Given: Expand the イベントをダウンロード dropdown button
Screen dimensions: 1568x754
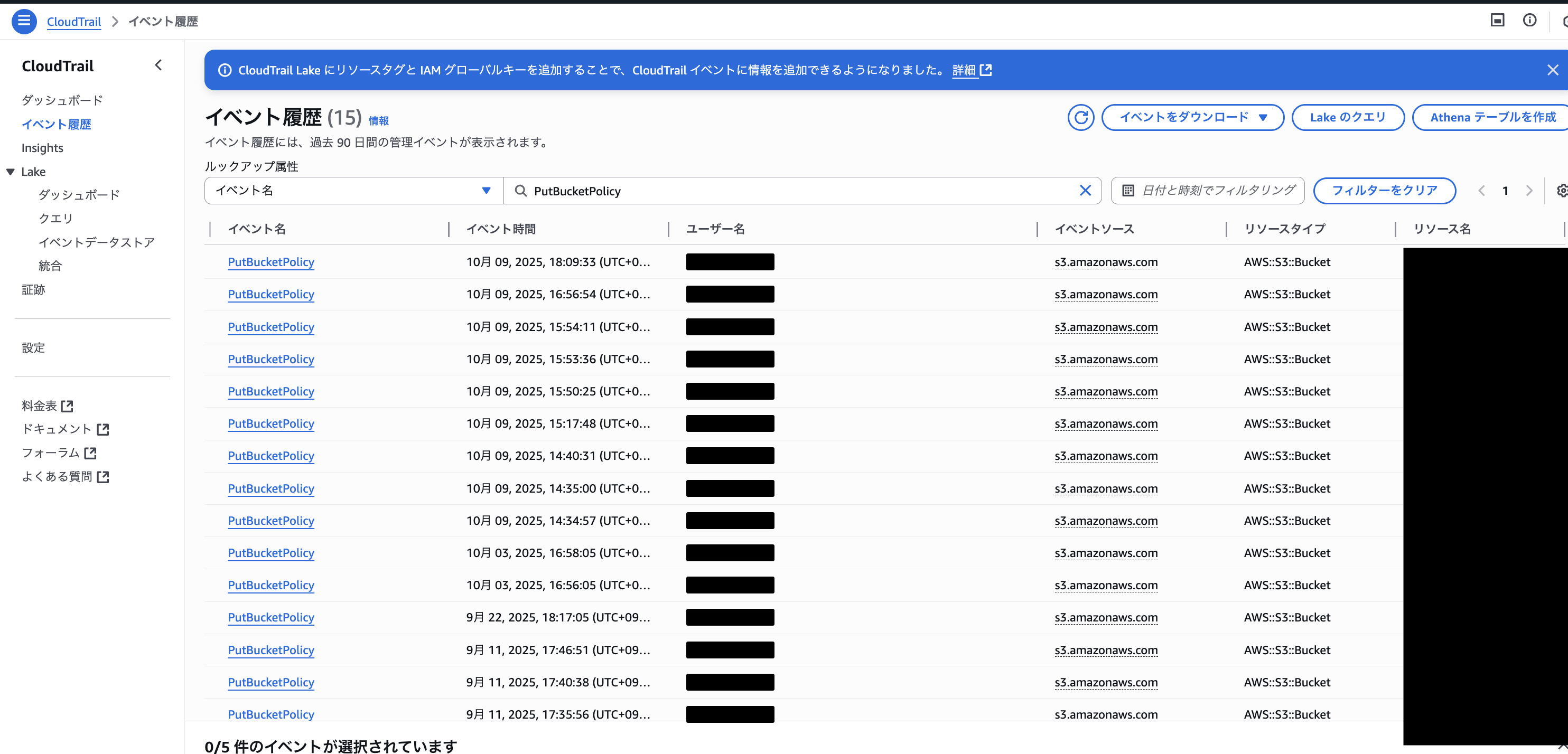Looking at the screenshot, I should (1192, 117).
